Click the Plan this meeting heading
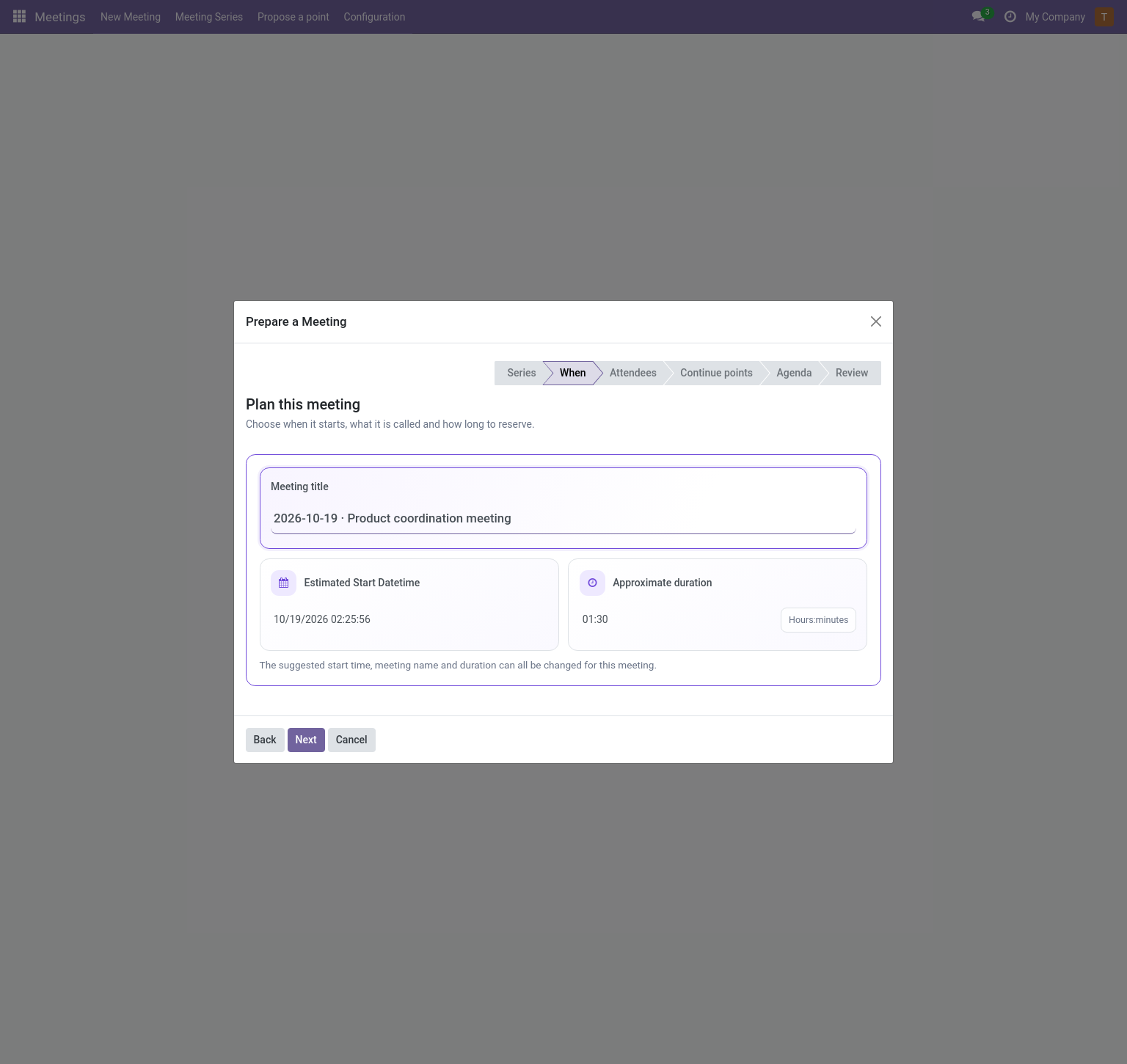The width and height of the screenshot is (1127, 1064). point(303,404)
